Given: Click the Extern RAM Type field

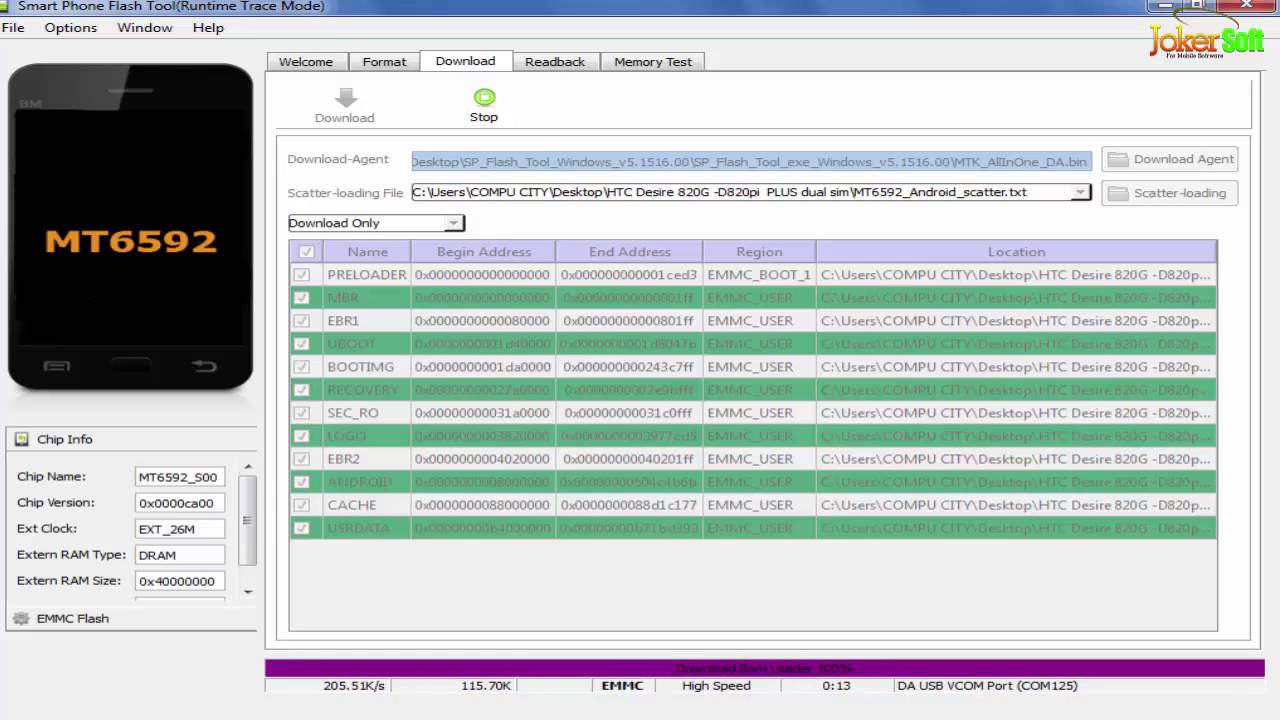Looking at the screenshot, I should [x=180, y=555].
